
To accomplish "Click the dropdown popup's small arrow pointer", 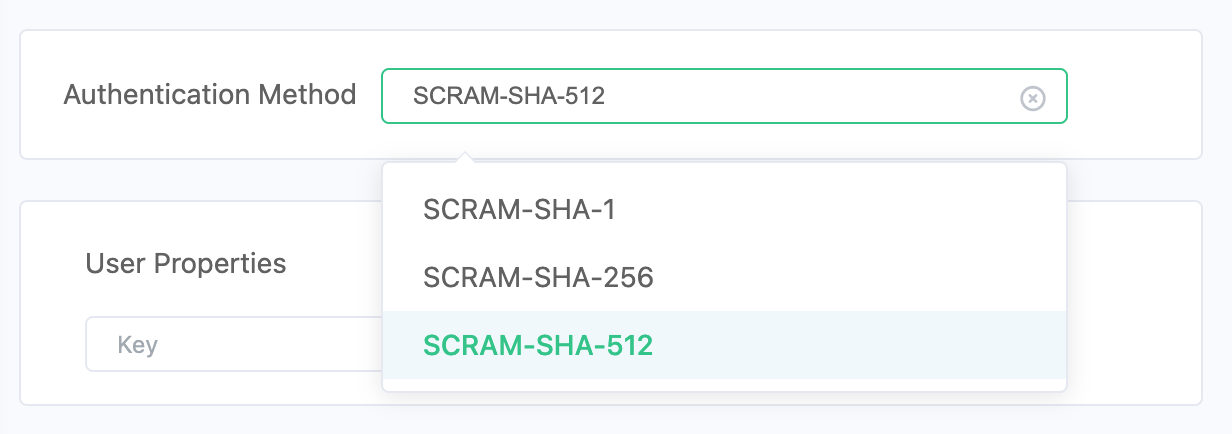I will (x=462, y=158).
